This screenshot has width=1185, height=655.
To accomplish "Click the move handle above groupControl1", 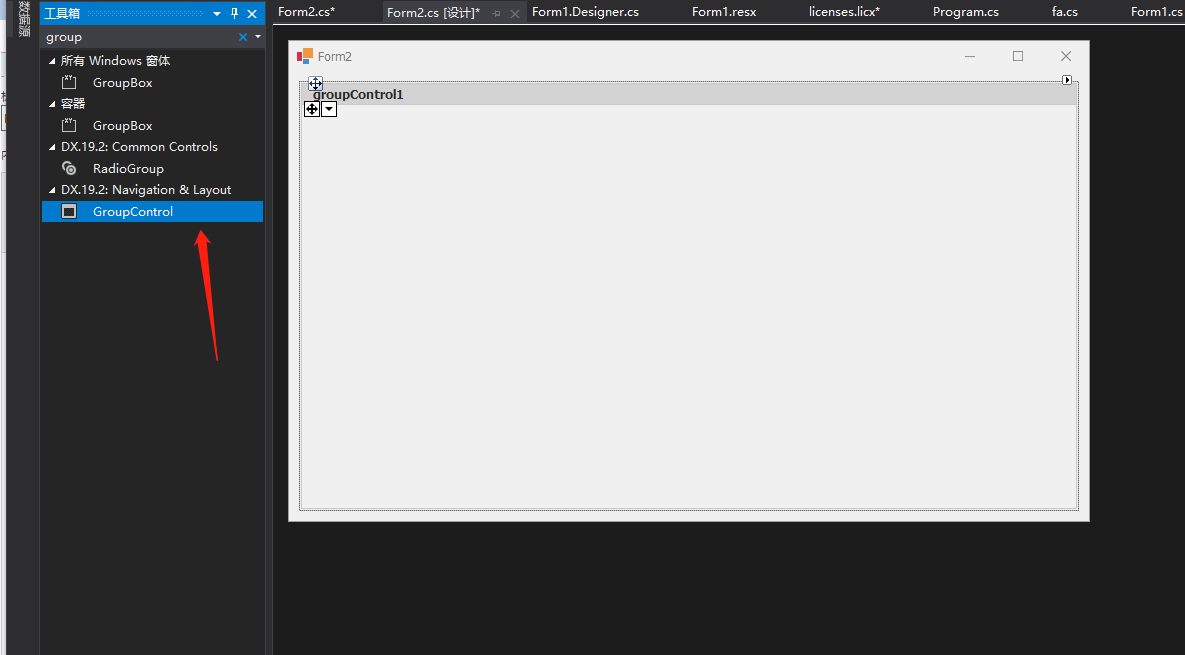I will click(x=315, y=84).
